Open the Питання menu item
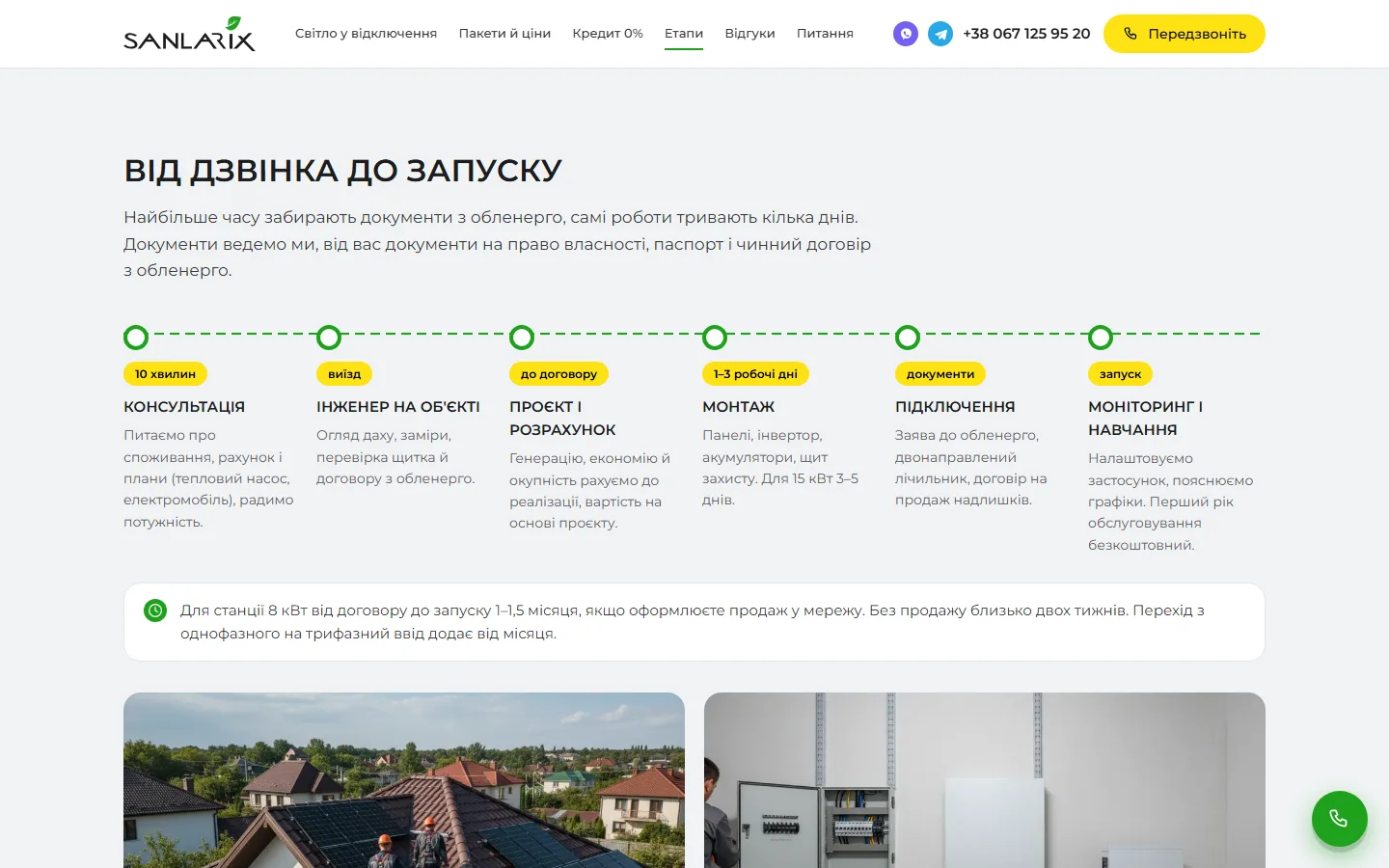The height and width of the screenshot is (868, 1389). pyautogui.click(x=825, y=34)
